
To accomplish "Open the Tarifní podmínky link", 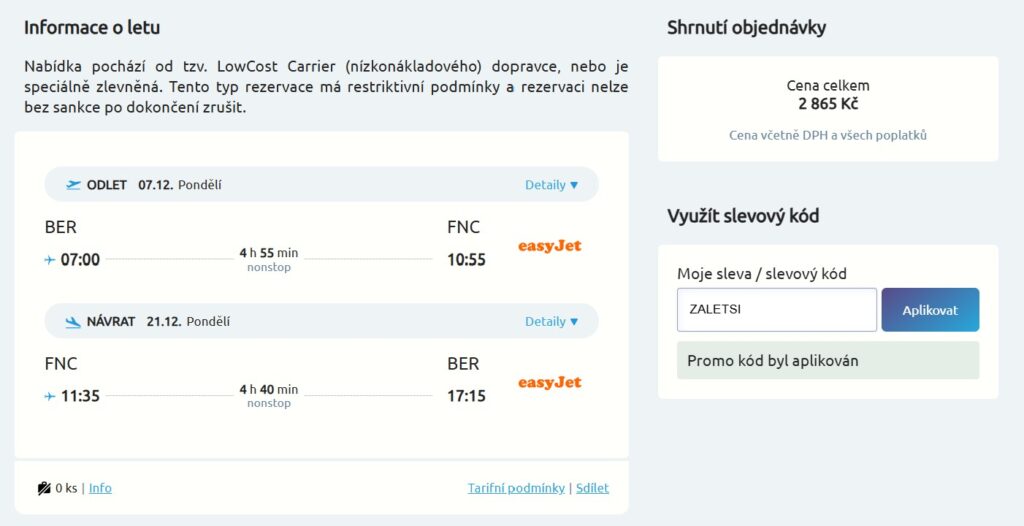I will point(516,488).
